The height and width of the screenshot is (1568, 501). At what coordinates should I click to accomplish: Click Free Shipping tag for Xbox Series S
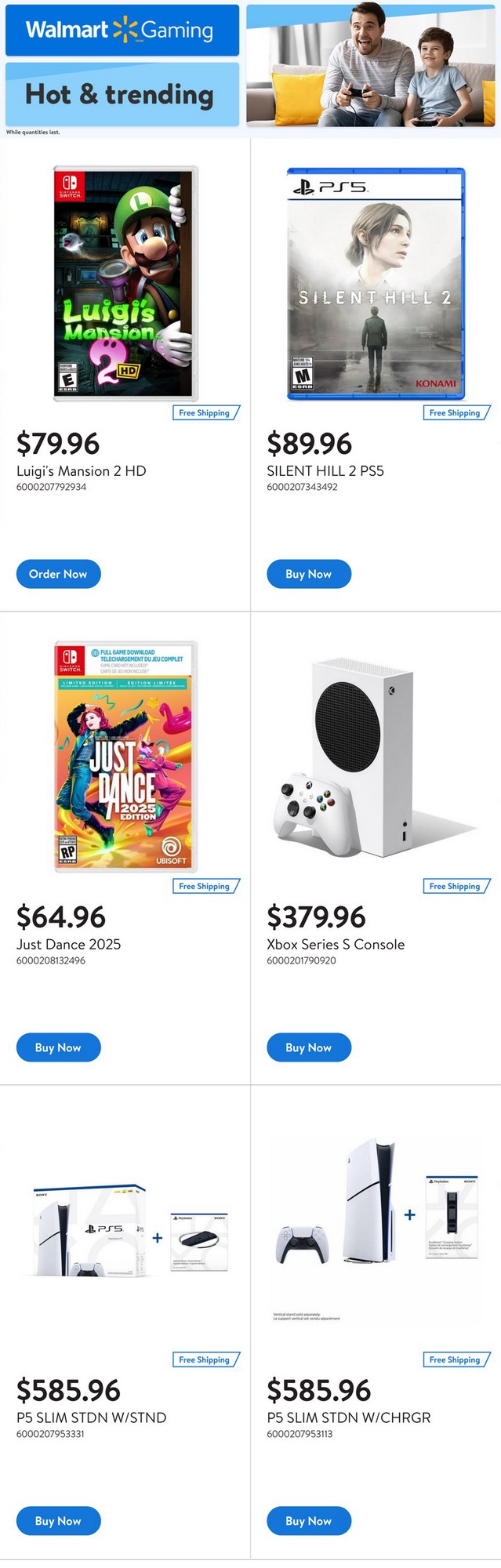pyautogui.click(x=456, y=886)
